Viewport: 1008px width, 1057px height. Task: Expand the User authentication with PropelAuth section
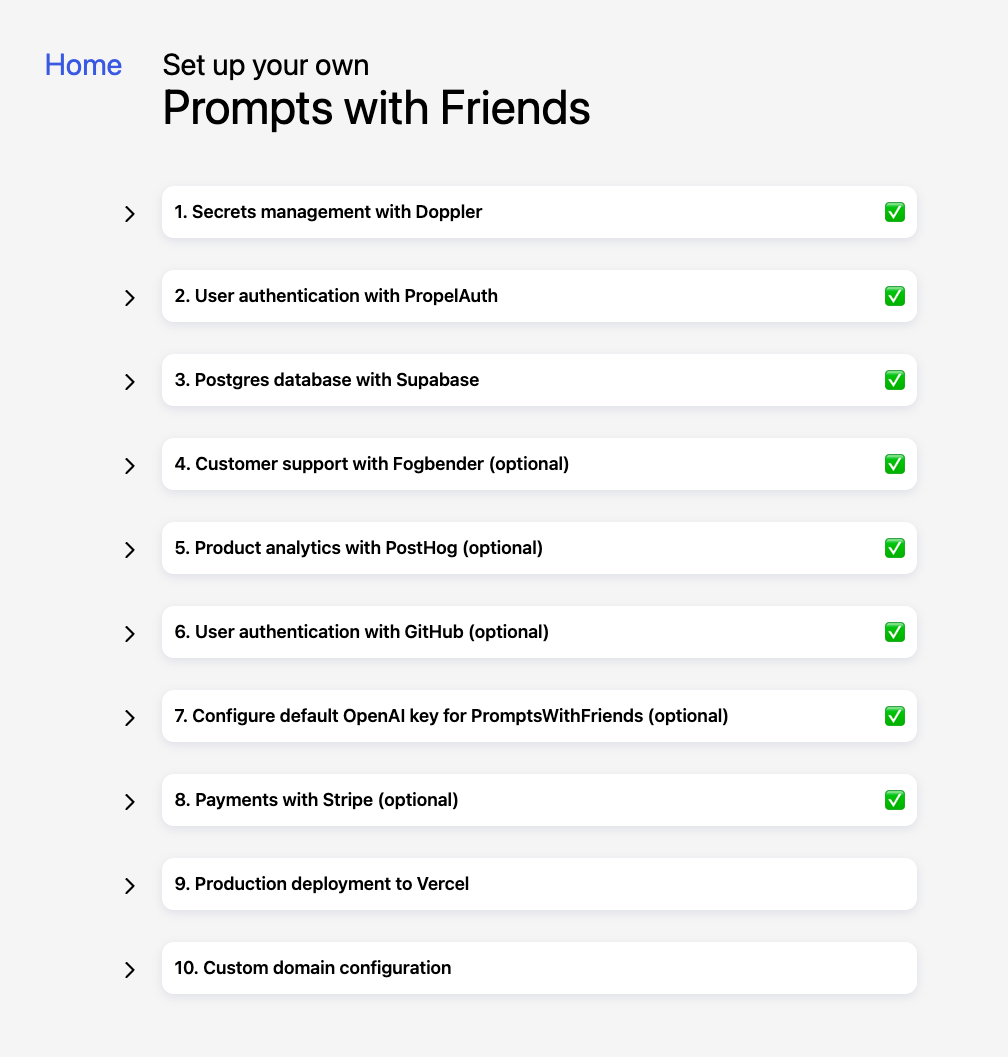click(x=129, y=297)
